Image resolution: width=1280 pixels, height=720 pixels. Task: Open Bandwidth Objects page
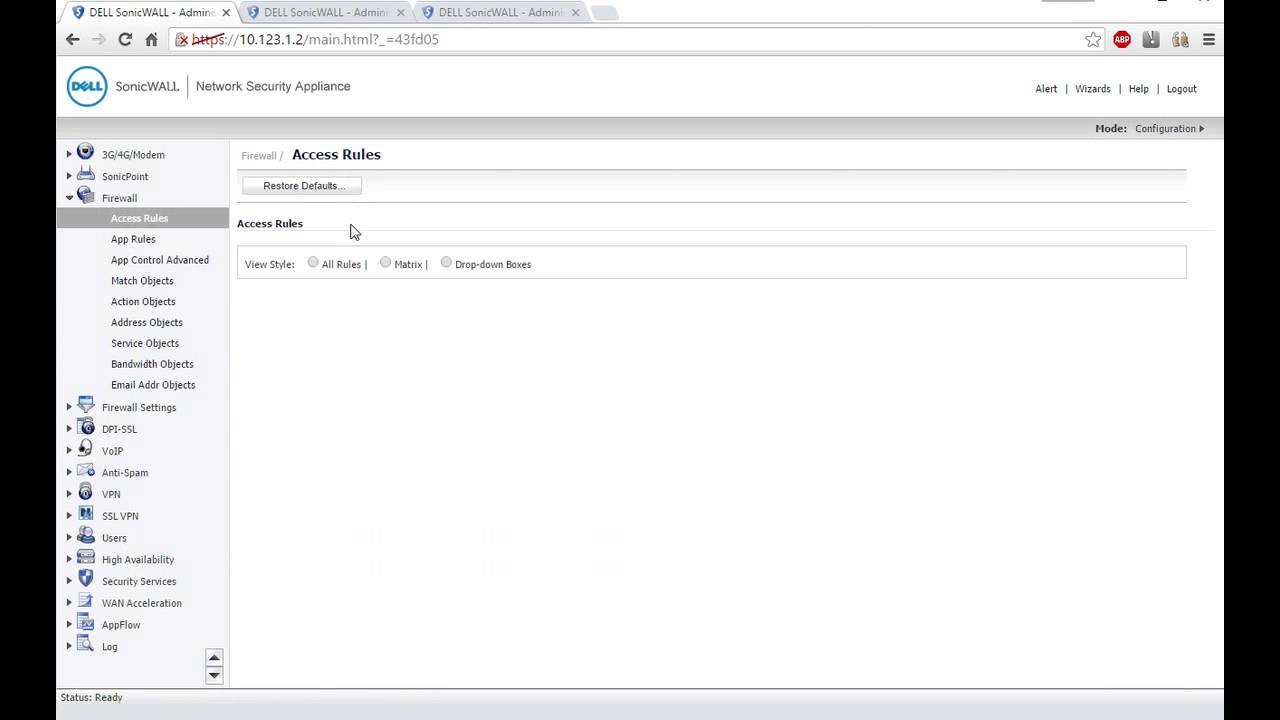click(152, 364)
